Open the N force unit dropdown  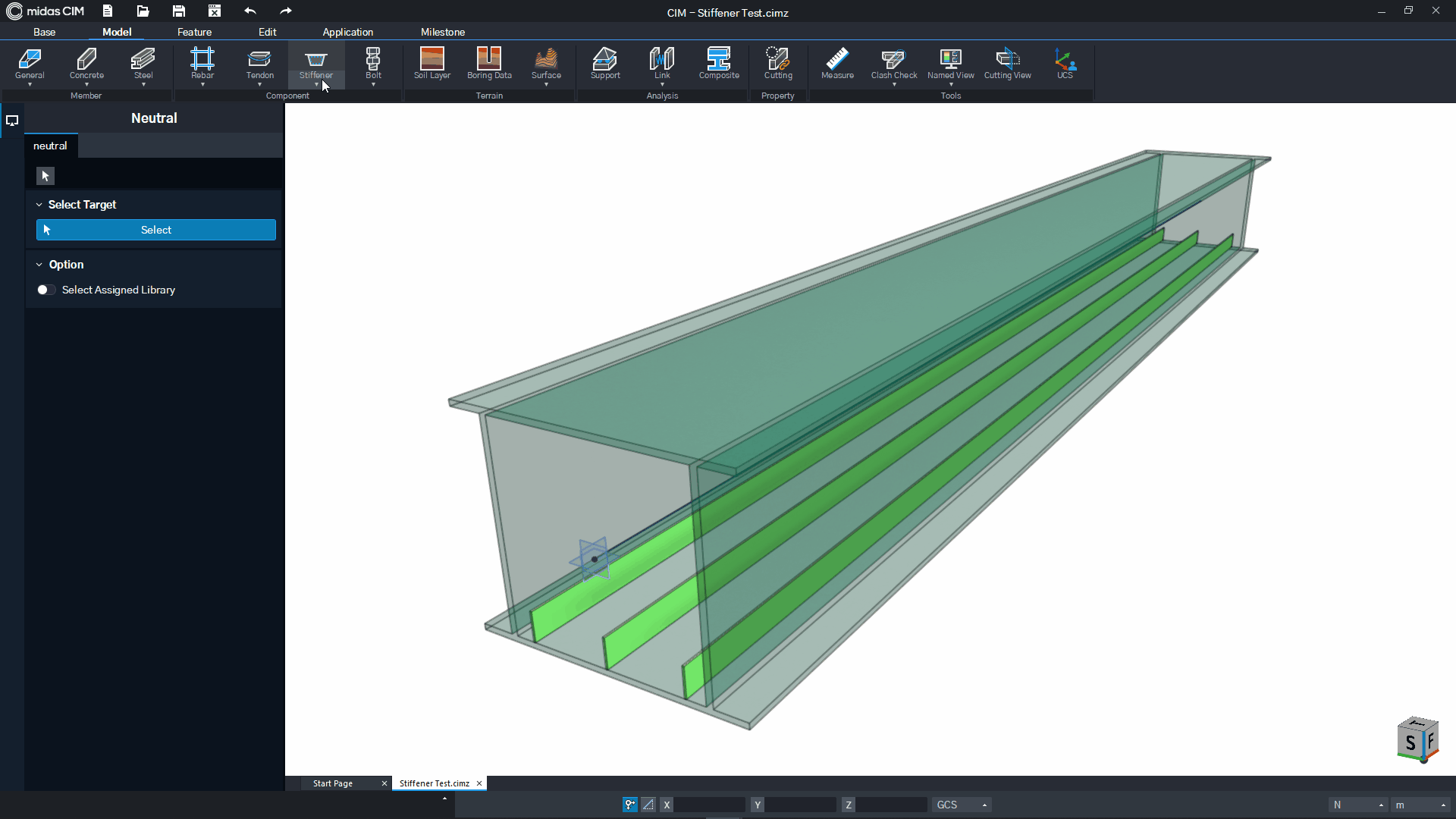(x=1358, y=805)
